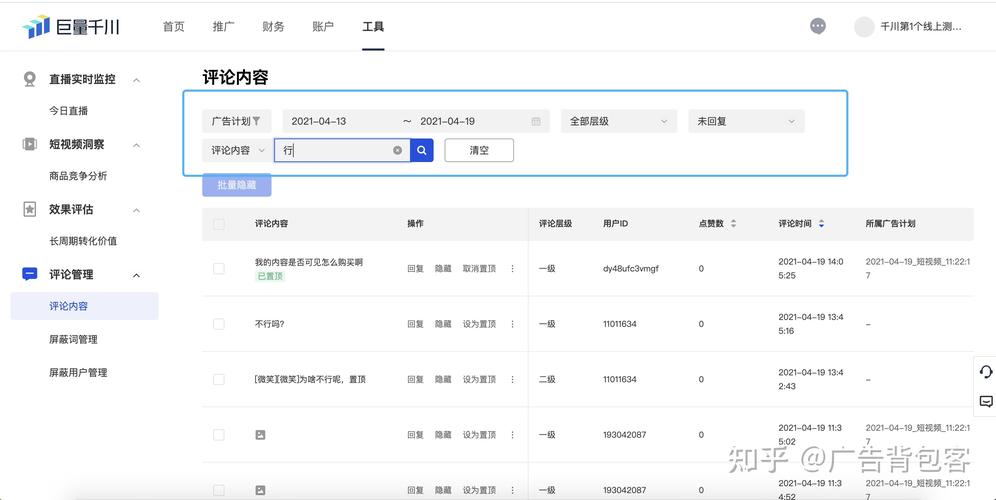Click 取消置顶 on the first comment
Image resolution: width=996 pixels, height=500 pixels.
click(479, 268)
